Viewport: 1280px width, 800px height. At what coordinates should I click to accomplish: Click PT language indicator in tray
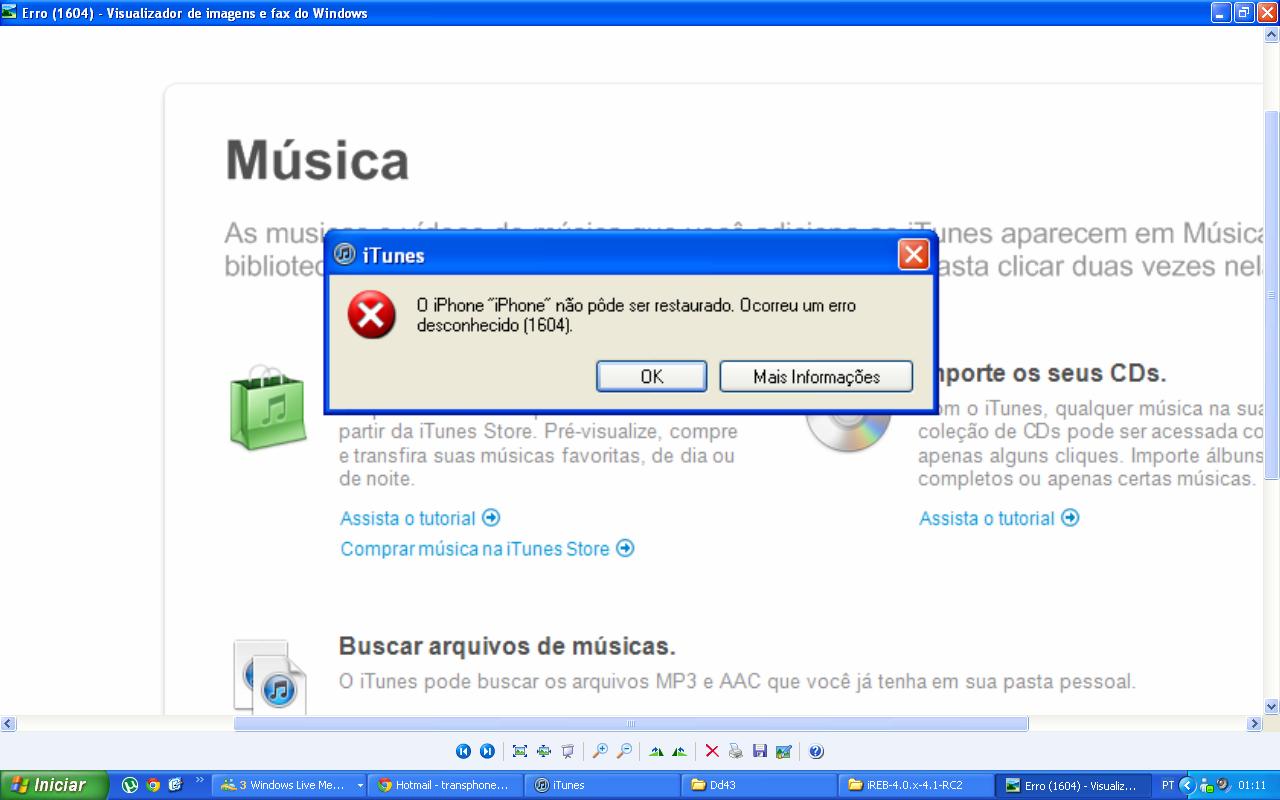(1168, 785)
